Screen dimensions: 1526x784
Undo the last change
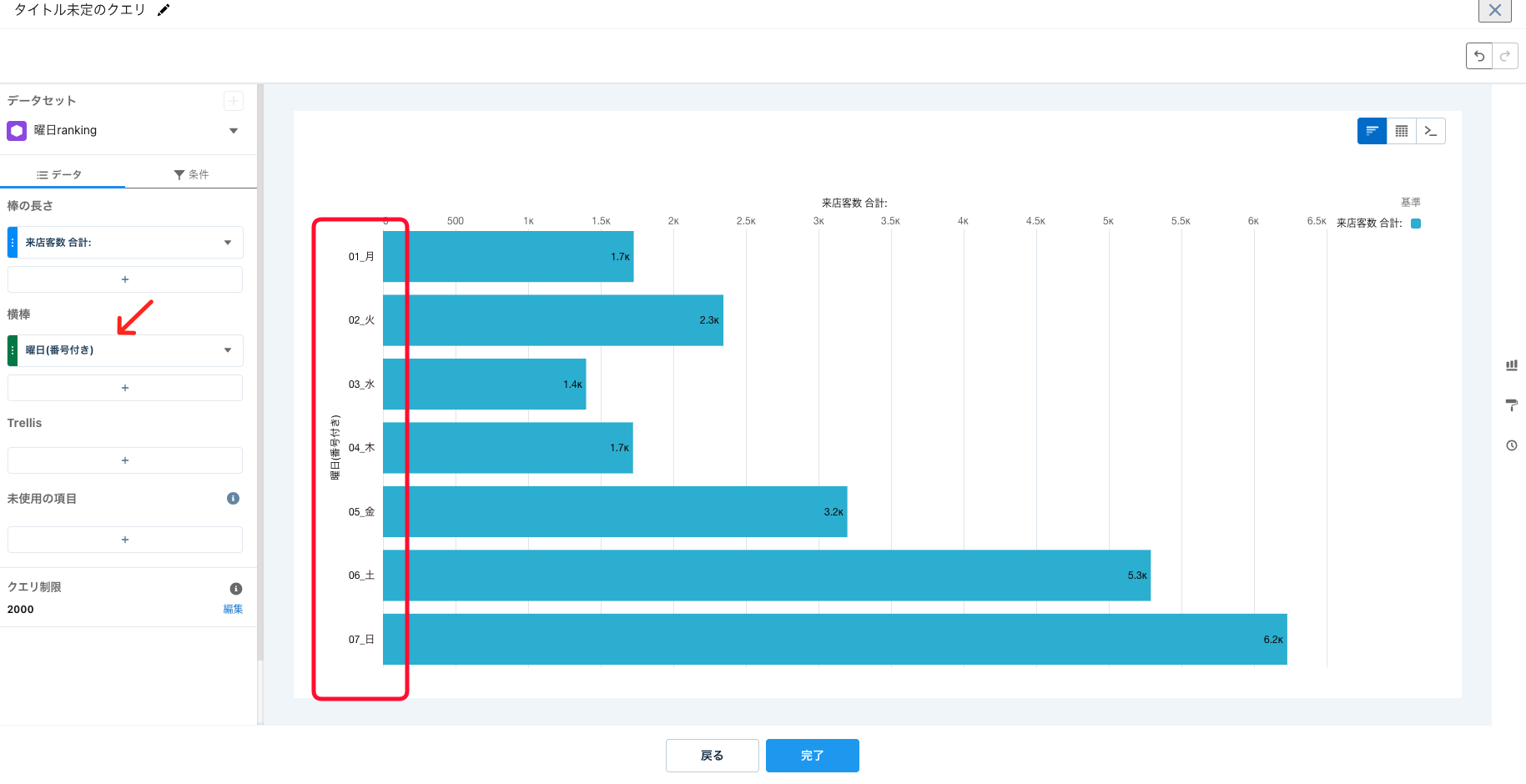pyautogui.click(x=1479, y=56)
